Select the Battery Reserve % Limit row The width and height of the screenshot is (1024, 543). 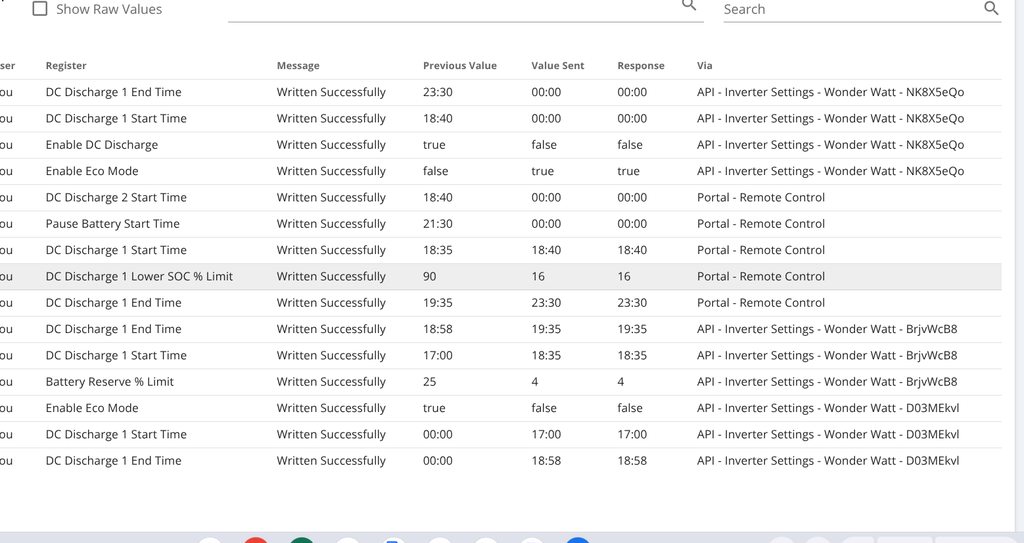(109, 382)
